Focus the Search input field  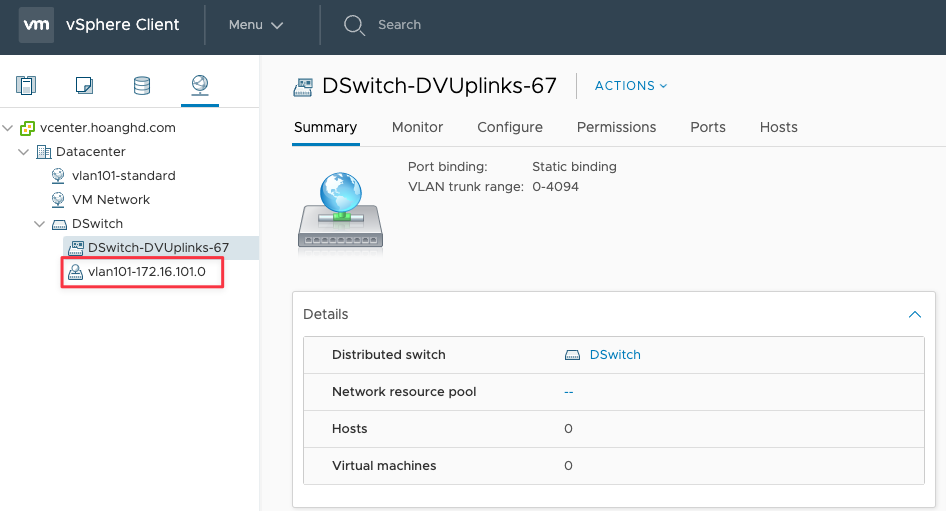coord(399,25)
